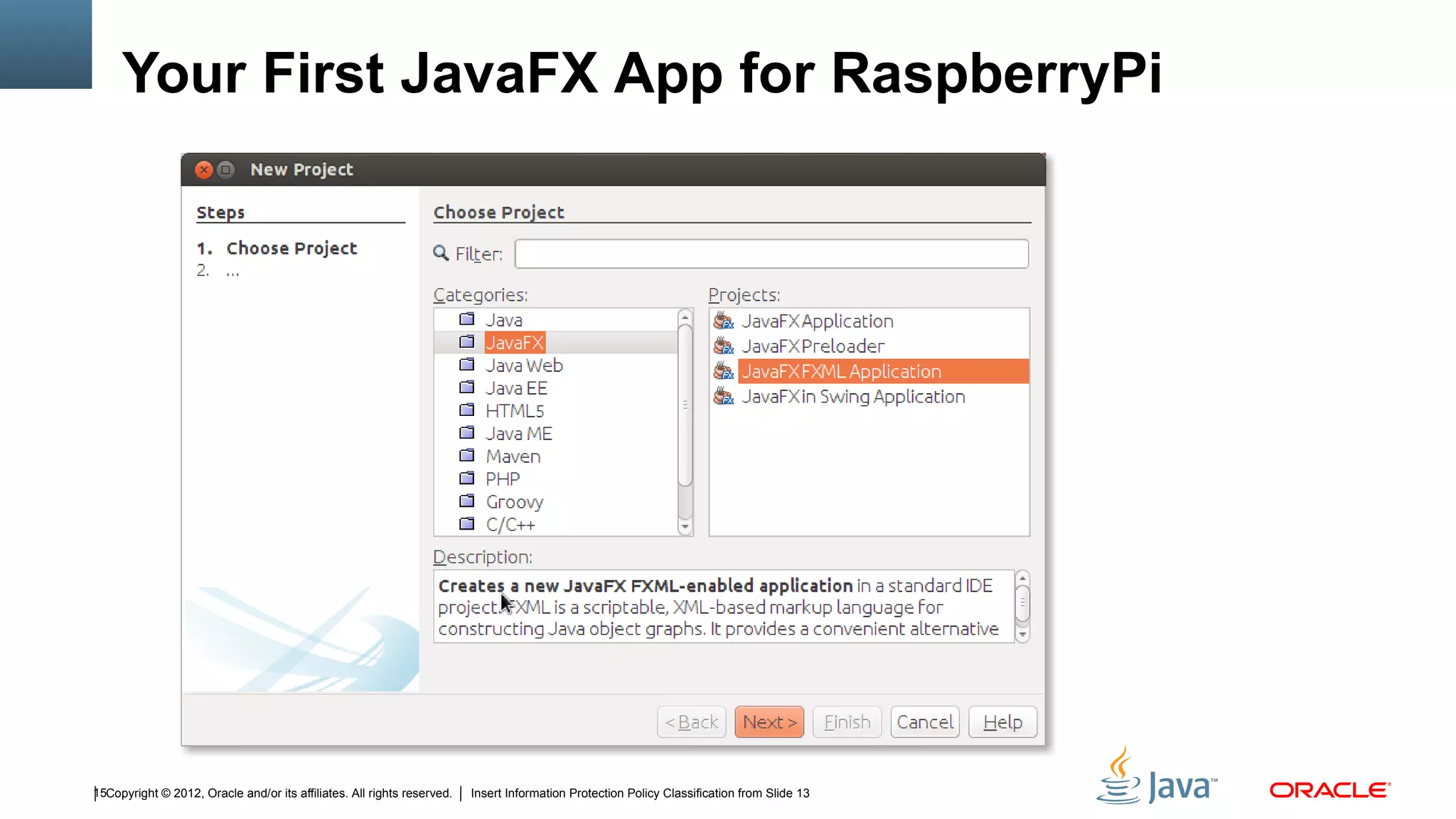Screen dimensions: 1456x819
Task: Click the C/C++ folder icon
Action: (467, 524)
